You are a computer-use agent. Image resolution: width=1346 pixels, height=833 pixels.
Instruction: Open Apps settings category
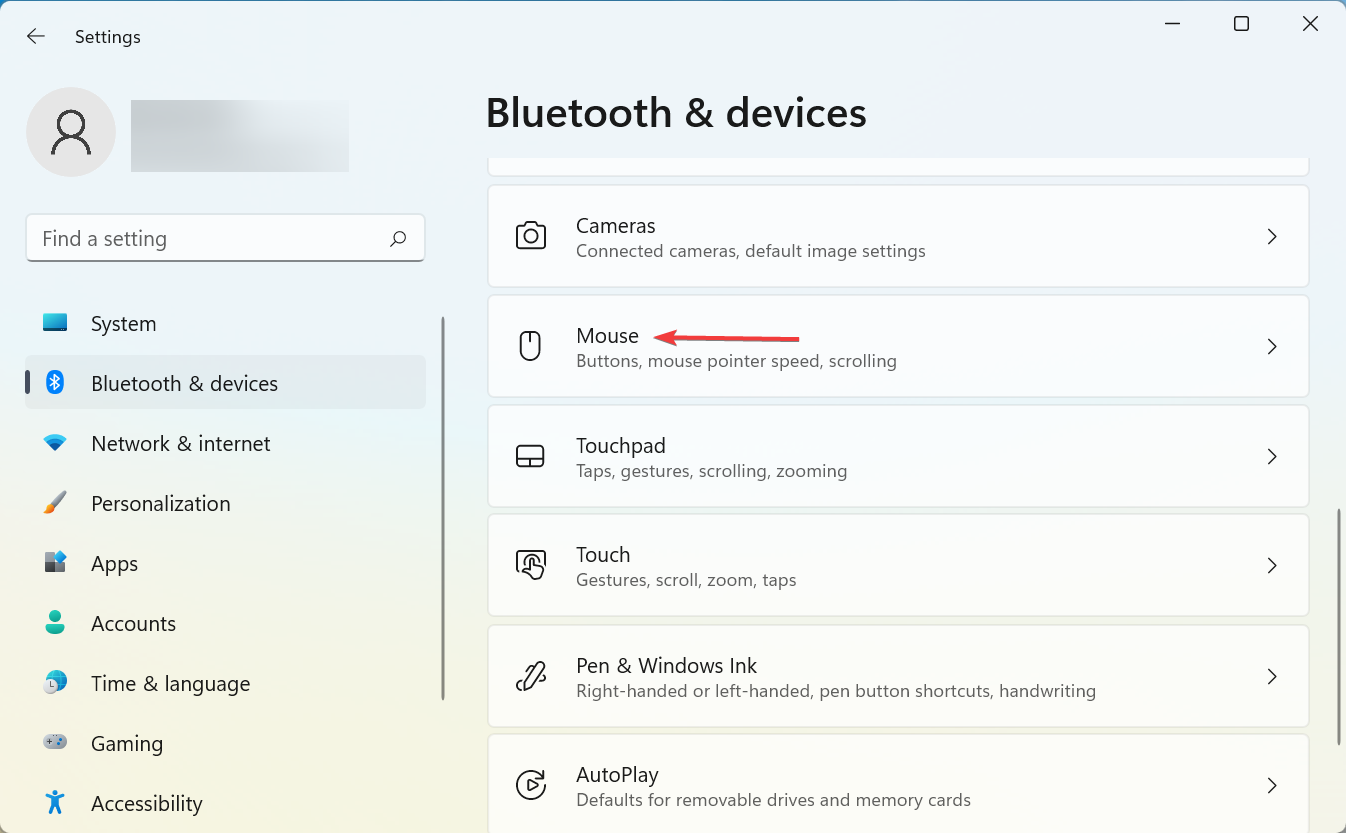point(225,562)
